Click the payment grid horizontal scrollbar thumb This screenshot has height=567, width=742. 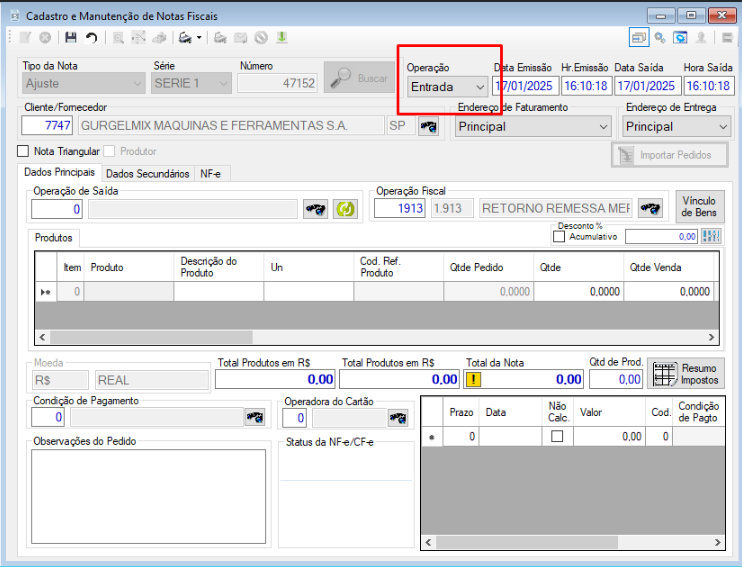tap(527, 542)
